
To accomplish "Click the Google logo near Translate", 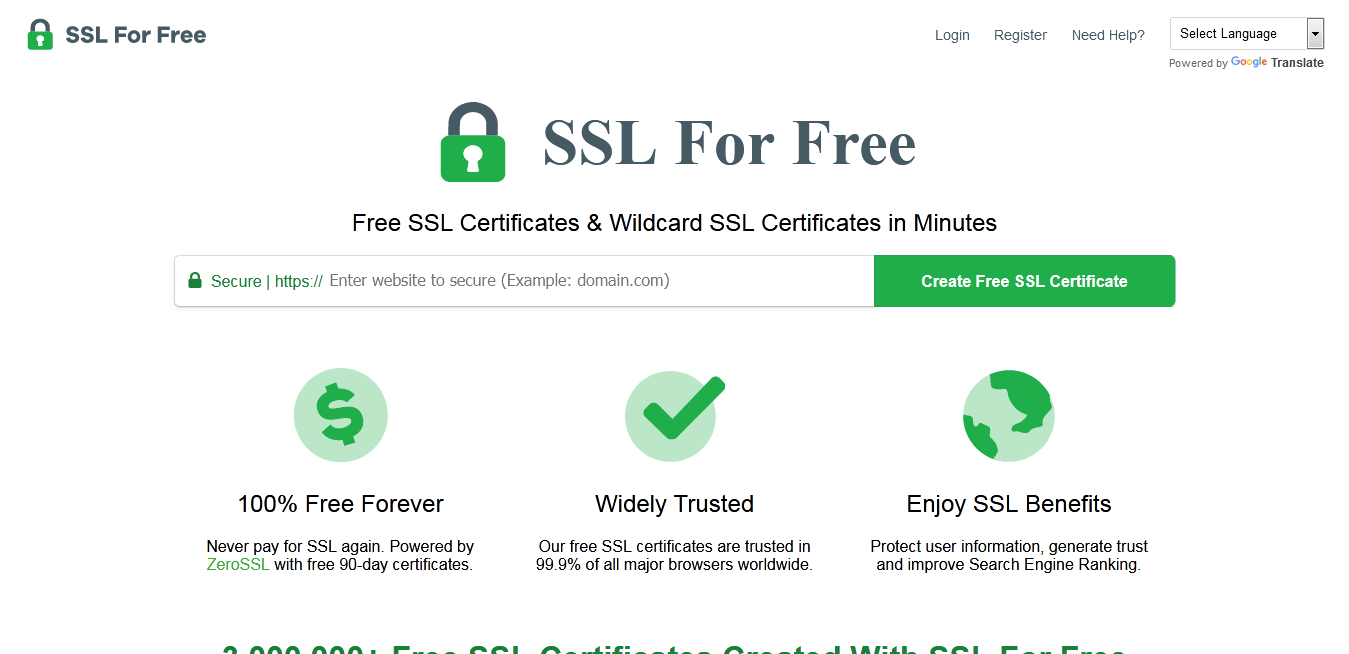I will (1249, 62).
